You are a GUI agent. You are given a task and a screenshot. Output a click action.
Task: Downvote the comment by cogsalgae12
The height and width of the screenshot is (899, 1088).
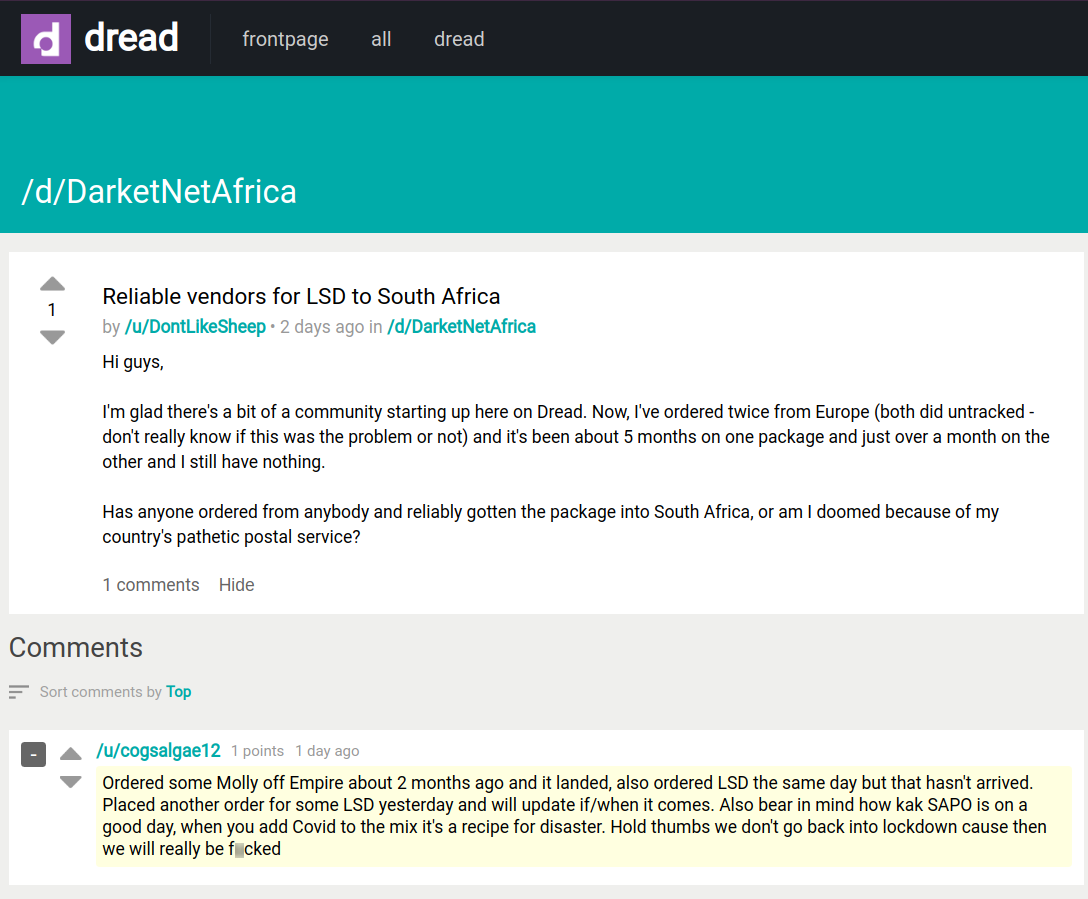tap(70, 781)
